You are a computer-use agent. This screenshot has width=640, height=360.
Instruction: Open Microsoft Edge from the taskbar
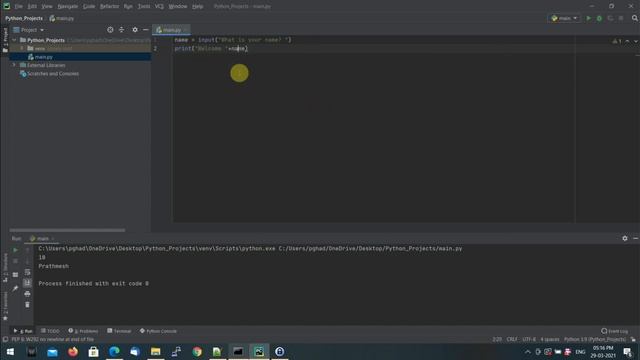(x=114, y=351)
